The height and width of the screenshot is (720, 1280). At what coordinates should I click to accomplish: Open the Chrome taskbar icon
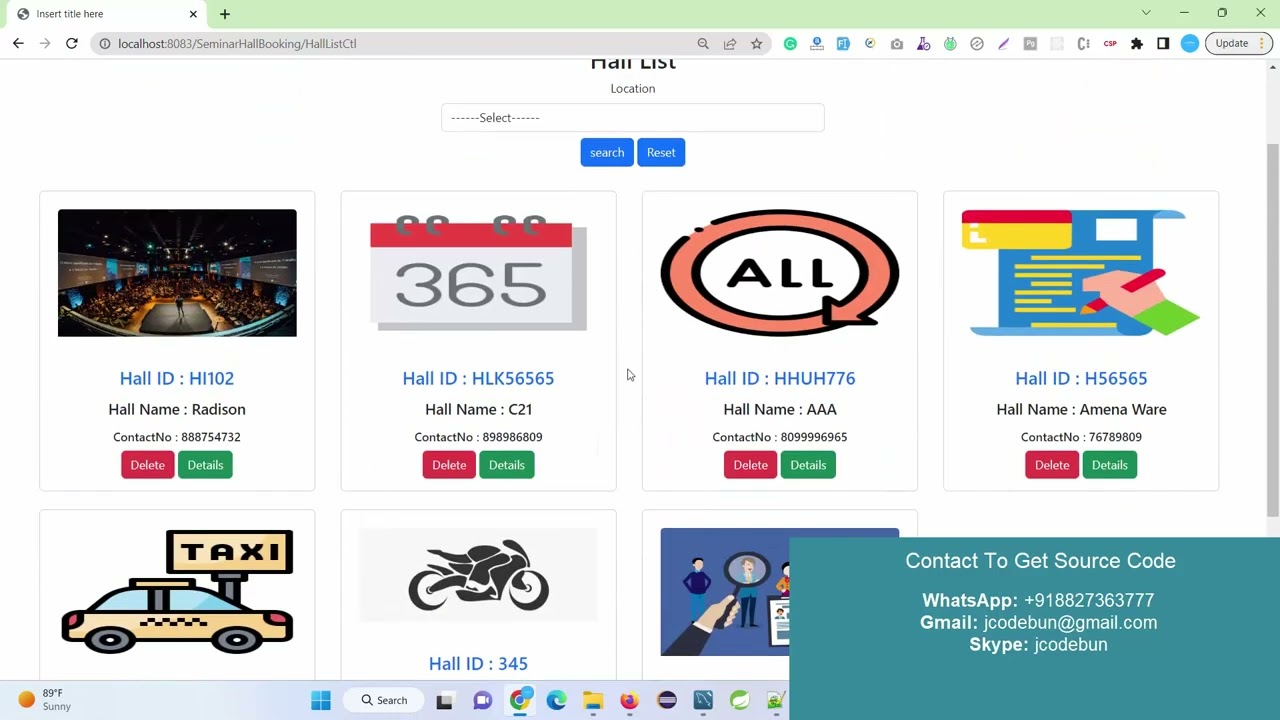519,700
